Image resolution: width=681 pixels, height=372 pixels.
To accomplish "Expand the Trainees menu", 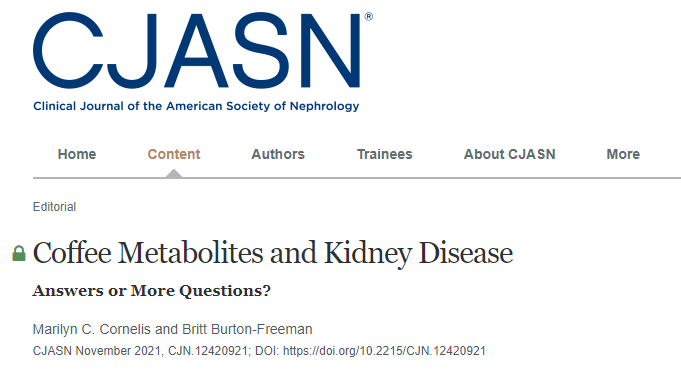I will (x=384, y=154).
